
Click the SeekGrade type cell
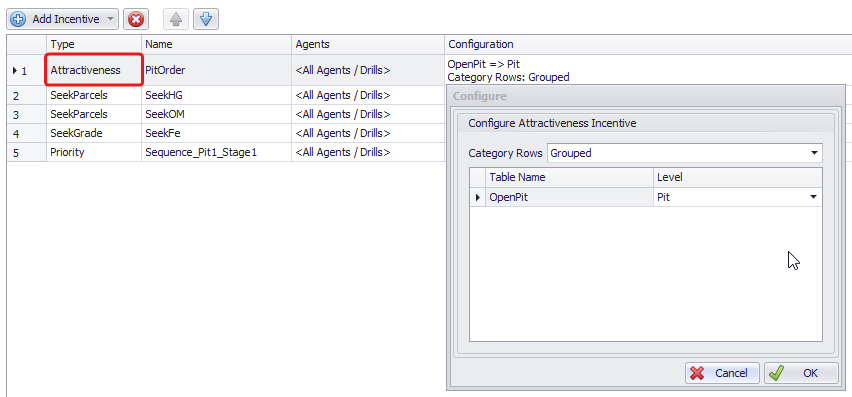click(94, 133)
